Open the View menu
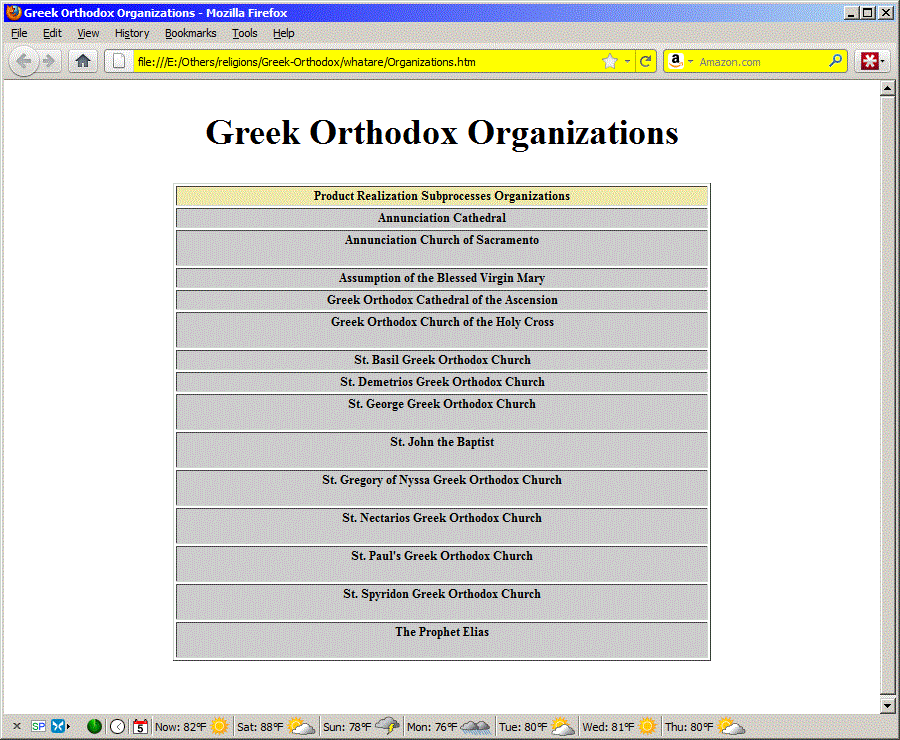 coord(88,33)
